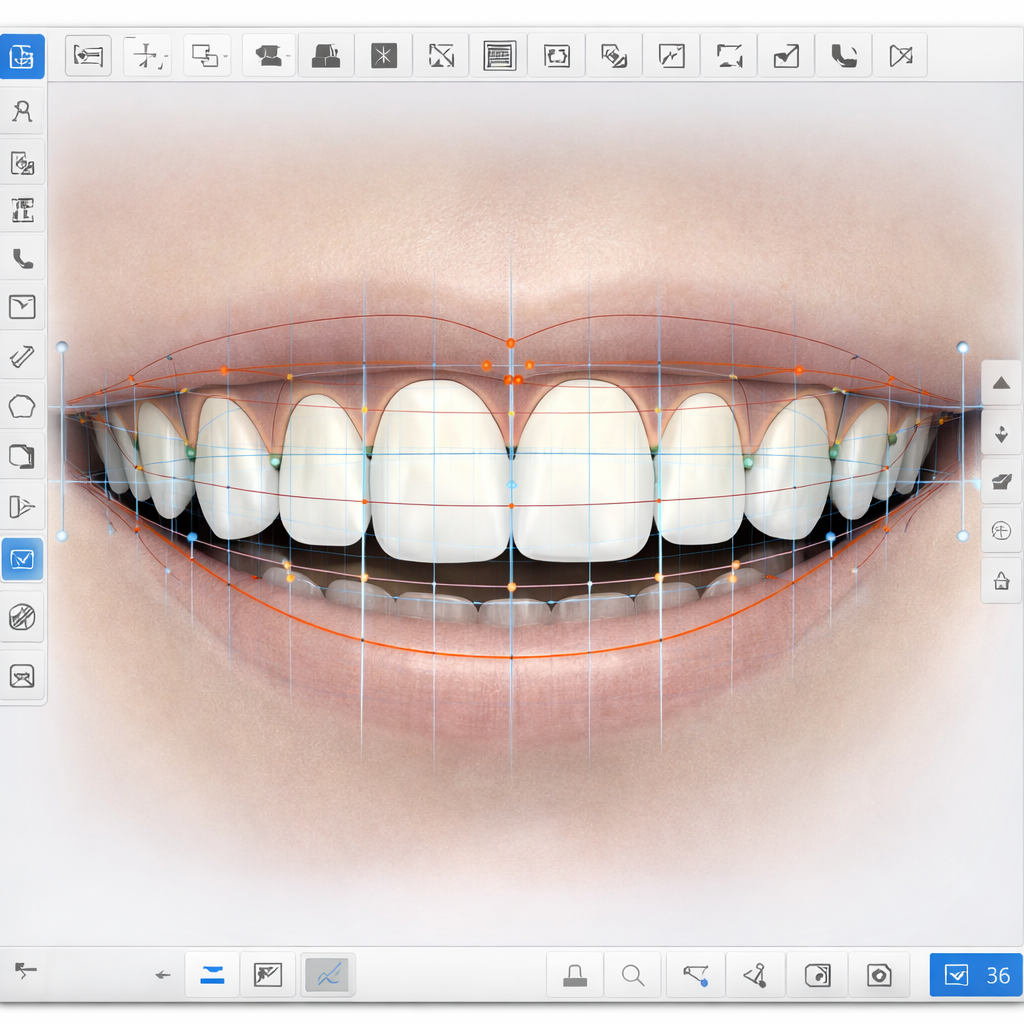This screenshot has height=1024, width=1024.
Task: Switch to the grid view panel icon
Action: [500, 55]
